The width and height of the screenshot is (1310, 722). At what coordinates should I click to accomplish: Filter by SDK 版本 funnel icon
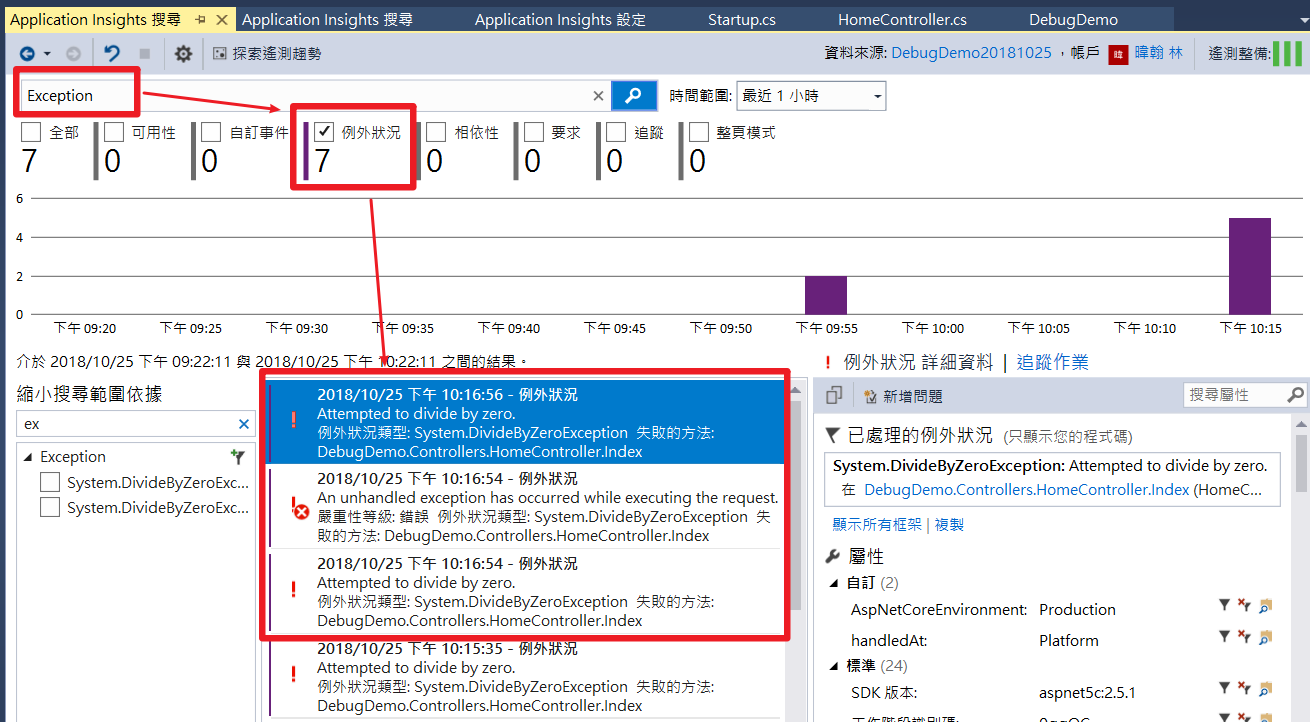pos(1224,688)
